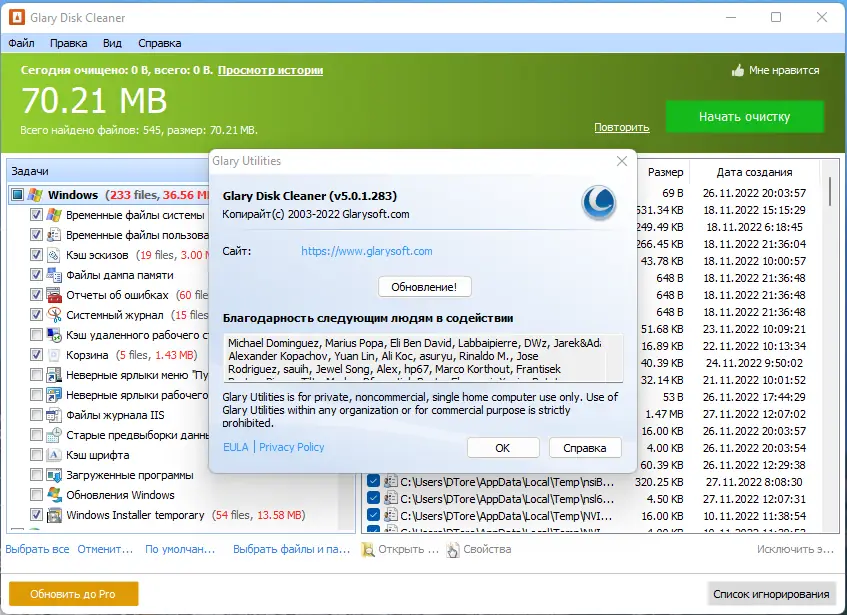This screenshot has width=847, height=615.
Task: Uncheck Кэш эскизов checkbox
Action: (36, 255)
